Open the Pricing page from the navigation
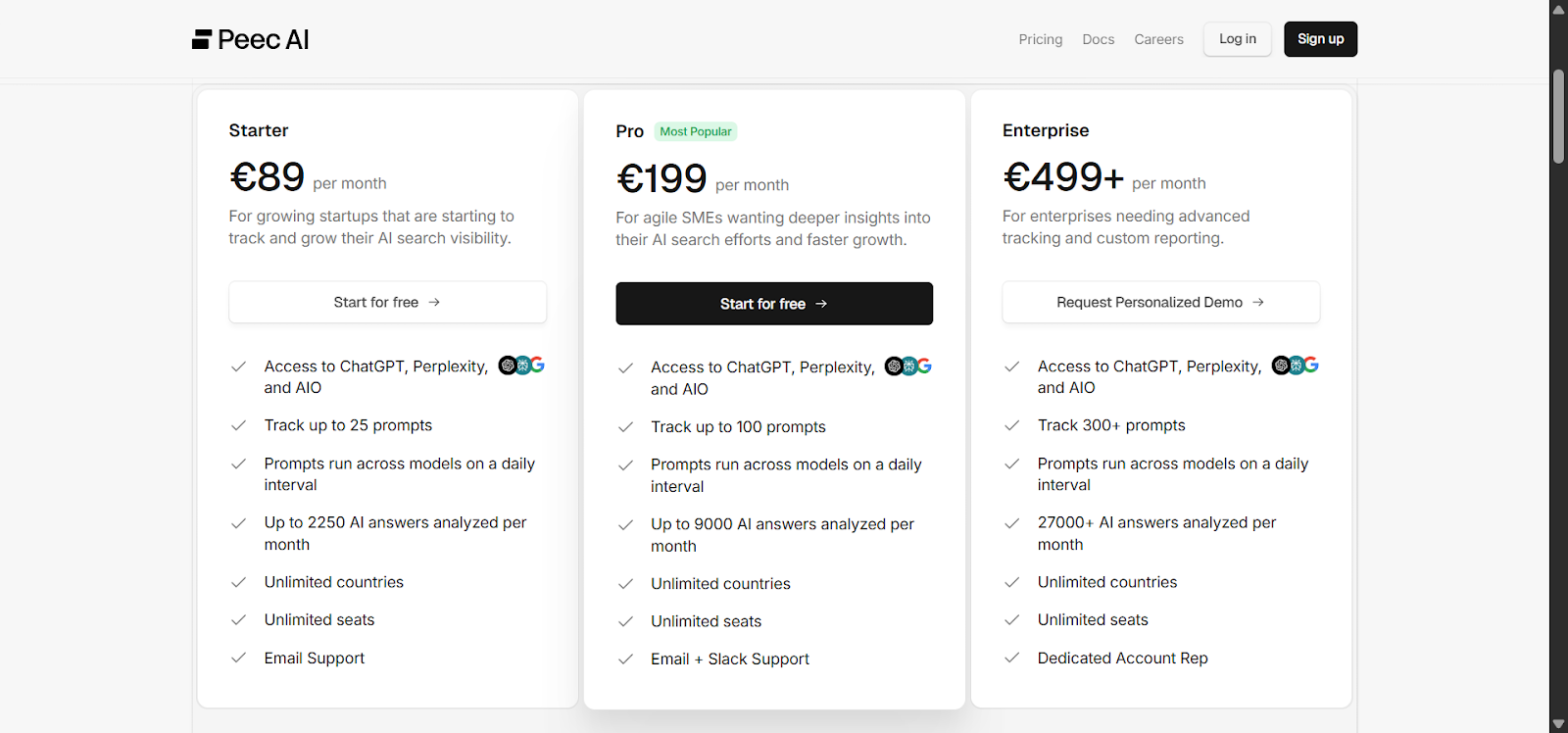This screenshot has height=733, width=1568. point(1039,39)
